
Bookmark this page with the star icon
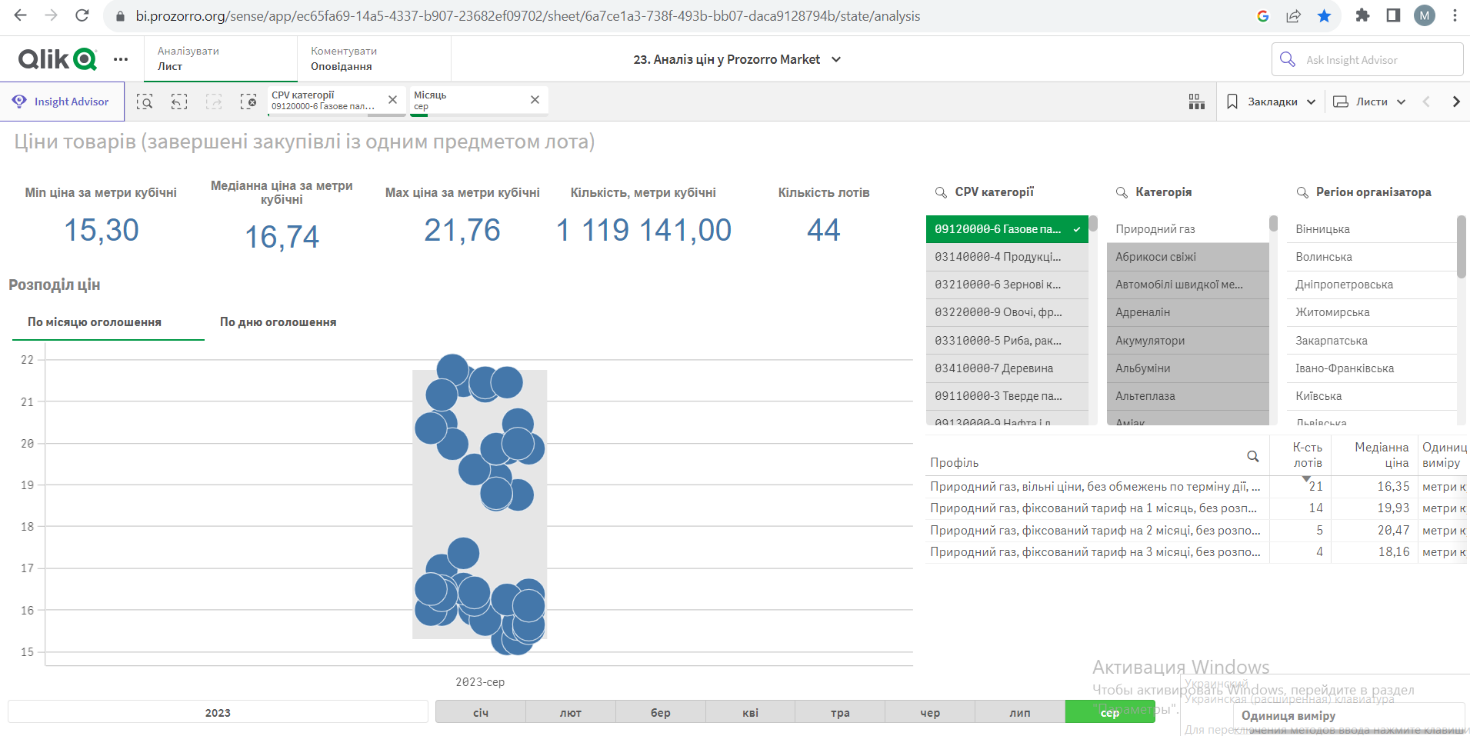[1324, 16]
